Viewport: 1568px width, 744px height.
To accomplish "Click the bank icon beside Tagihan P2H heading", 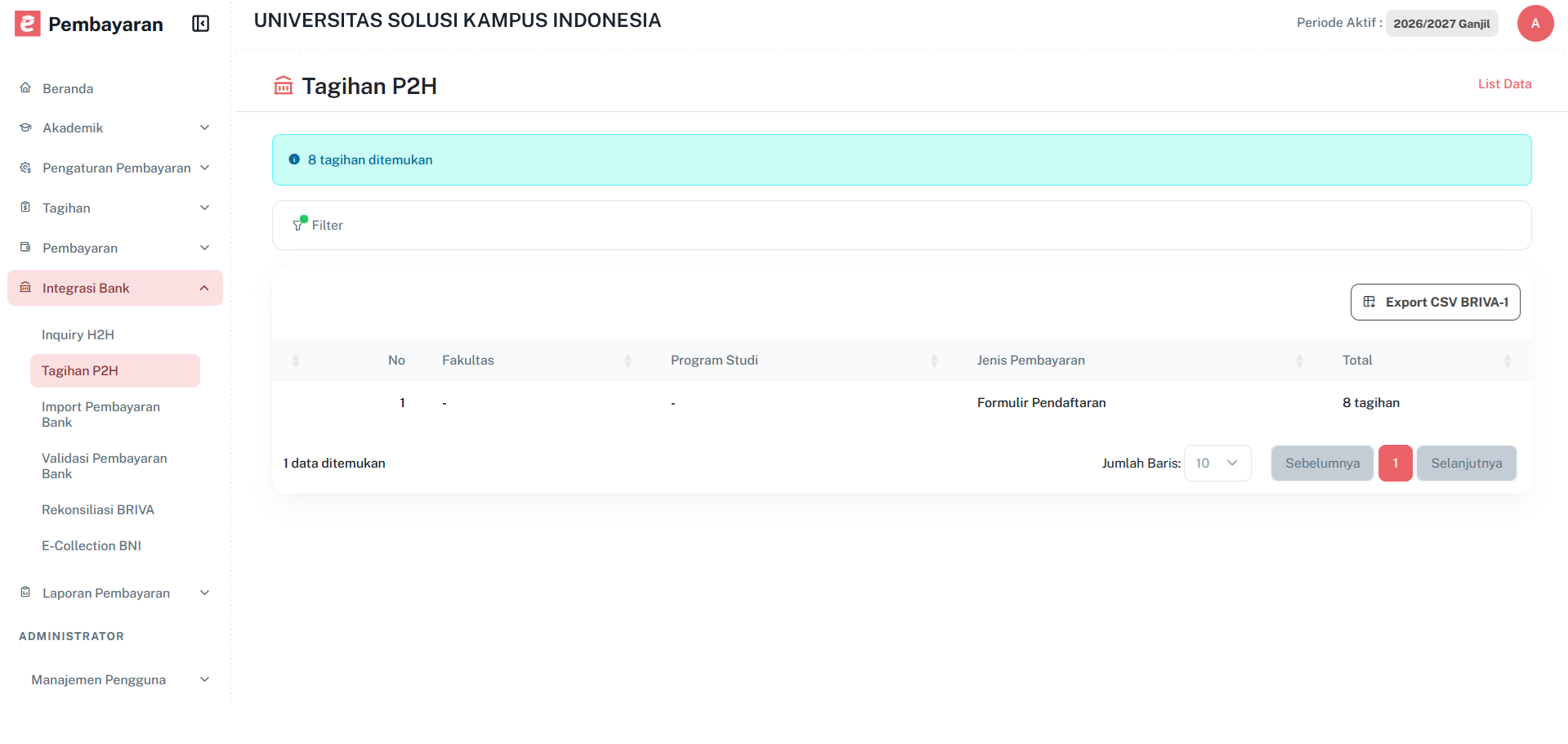I will [284, 85].
